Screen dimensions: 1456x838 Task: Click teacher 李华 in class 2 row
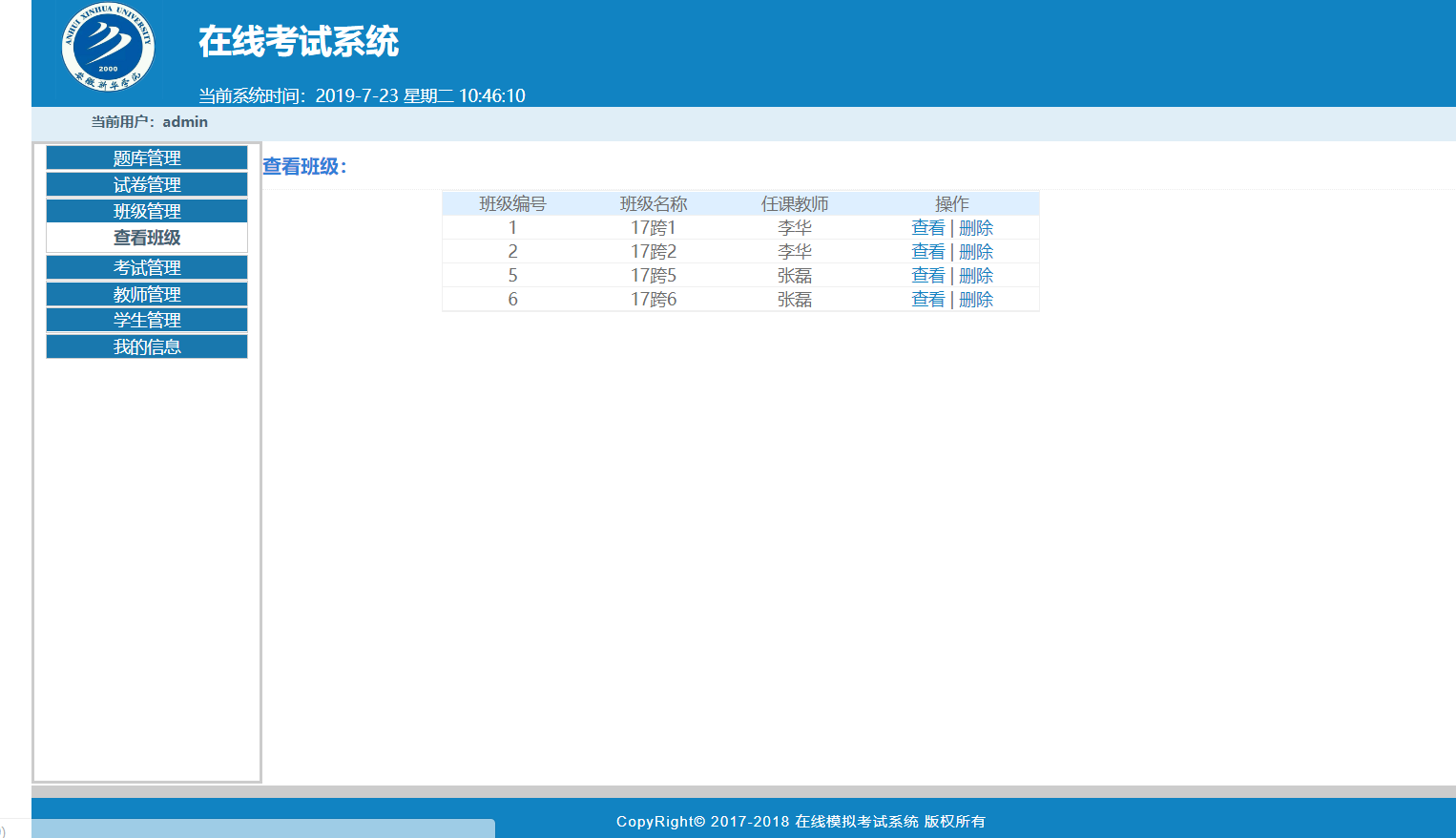tap(795, 252)
